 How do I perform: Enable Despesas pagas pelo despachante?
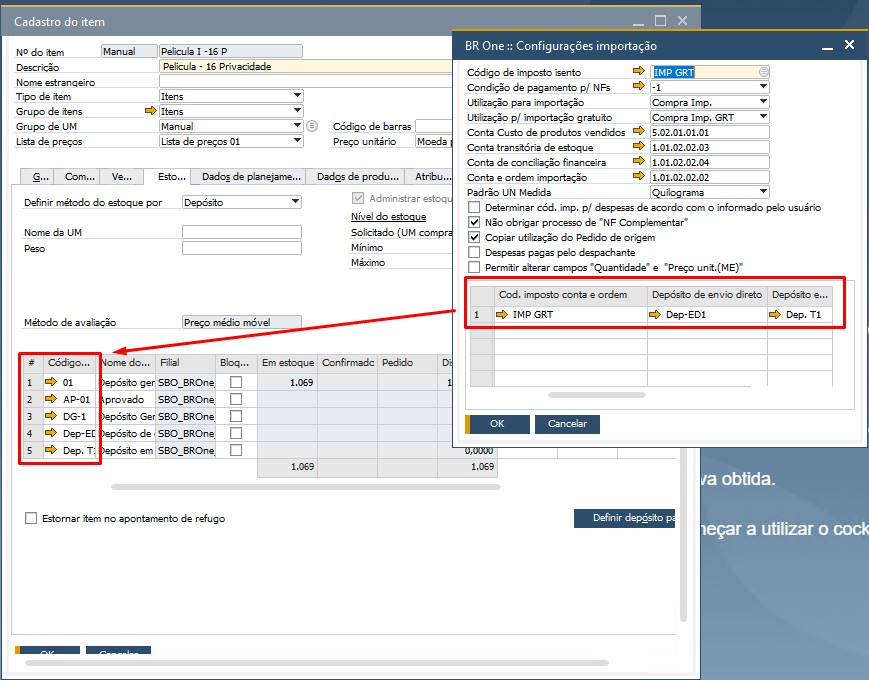[x=474, y=252]
